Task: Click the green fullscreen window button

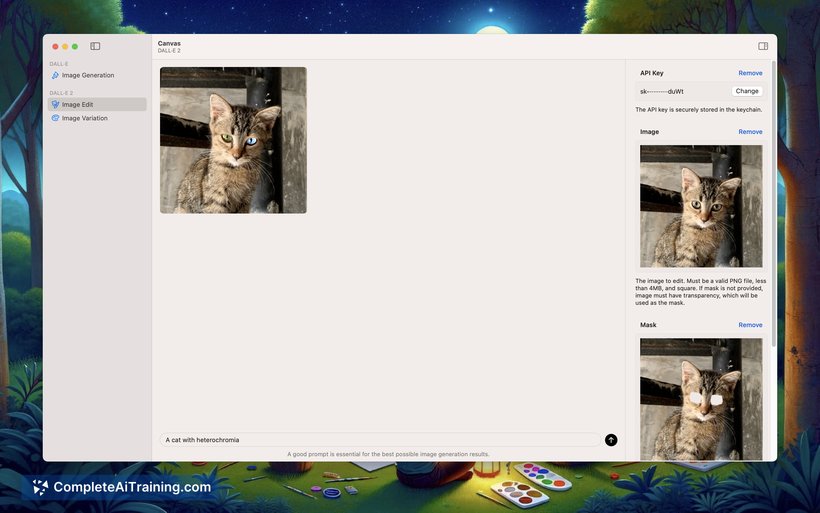Action: [75, 47]
